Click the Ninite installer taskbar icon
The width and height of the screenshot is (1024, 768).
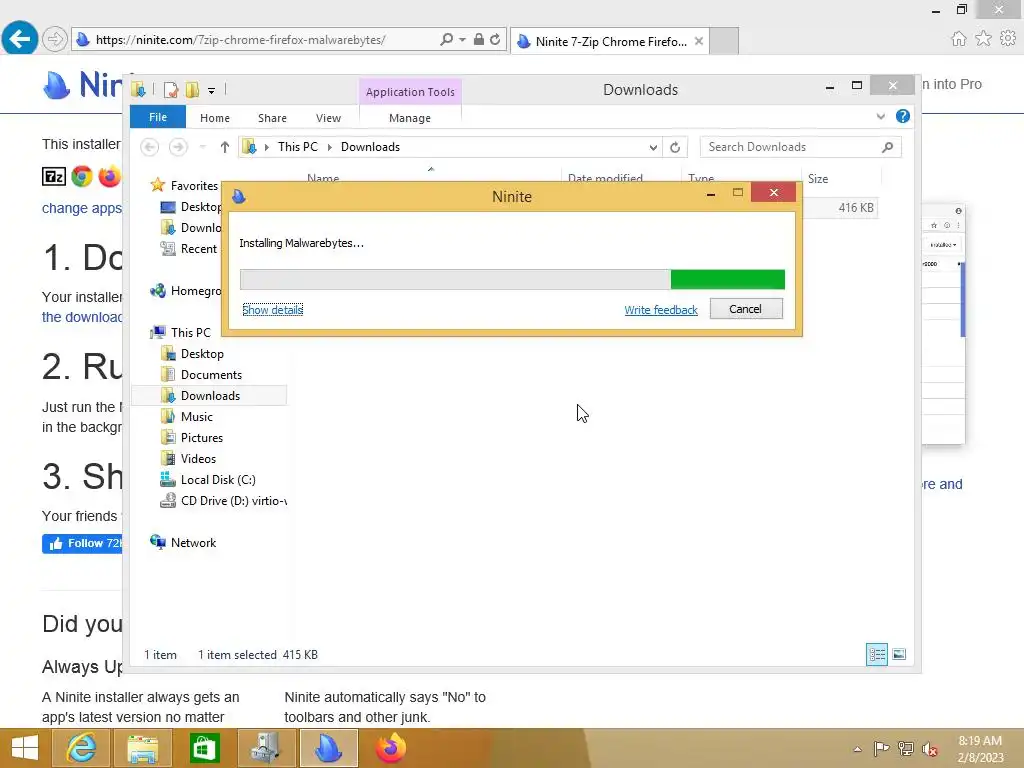tap(328, 748)
